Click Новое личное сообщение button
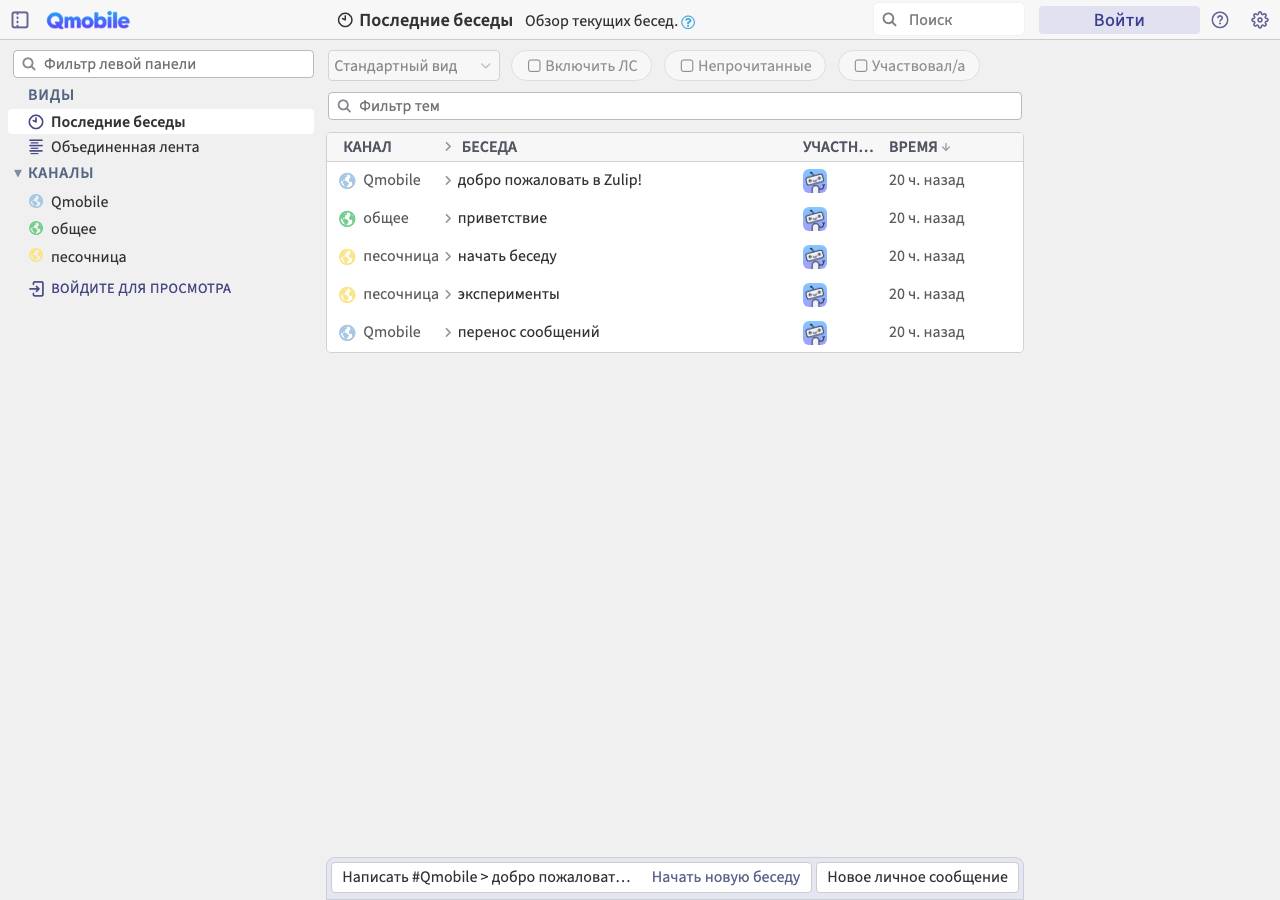This screenshot has height=900, width=1280. 917,877
